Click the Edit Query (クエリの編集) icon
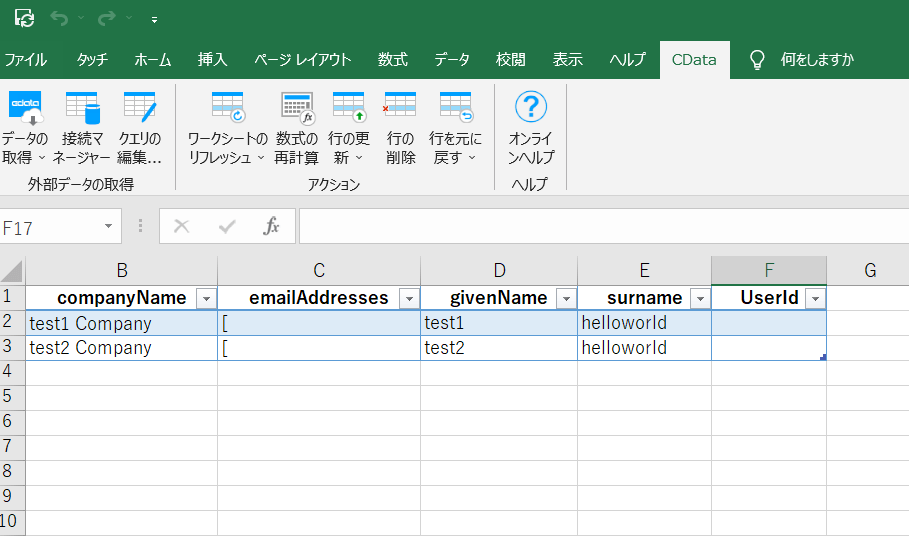 (140, 107)
